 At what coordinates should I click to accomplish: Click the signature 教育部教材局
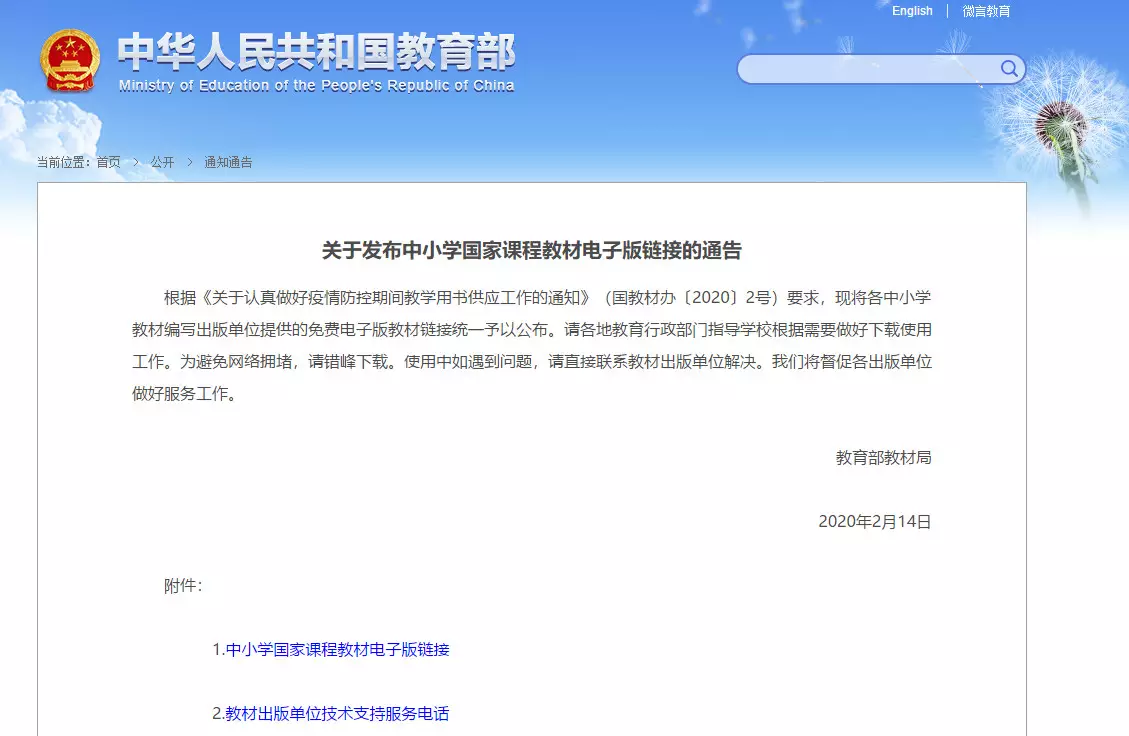tap(883, 458)
